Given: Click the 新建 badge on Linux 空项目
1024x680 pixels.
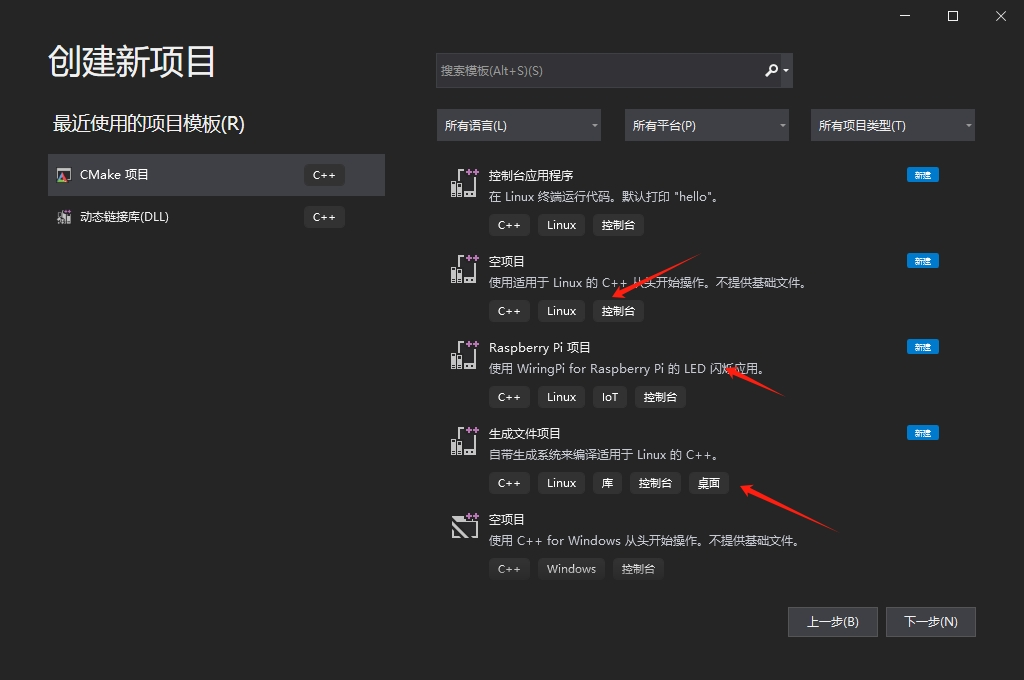Looking at the screenshot, I should [923, 261].
